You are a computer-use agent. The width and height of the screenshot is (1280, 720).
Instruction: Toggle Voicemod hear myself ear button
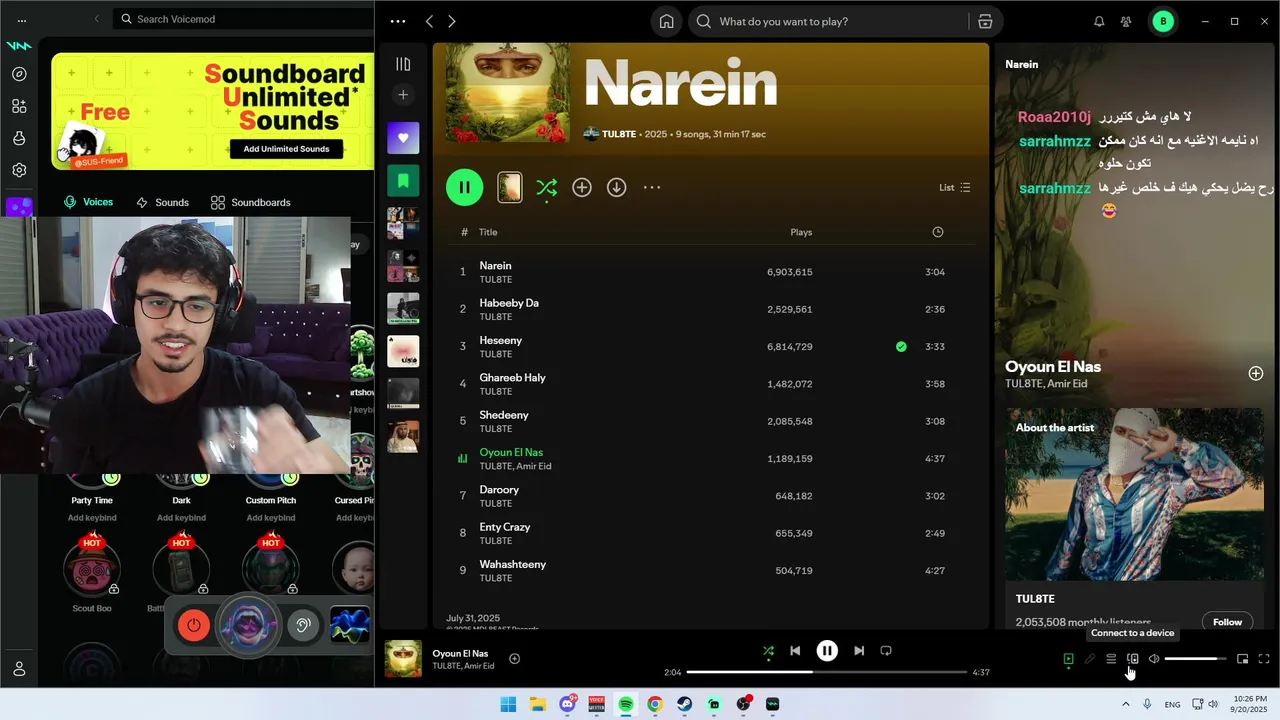tap(303, 626)
